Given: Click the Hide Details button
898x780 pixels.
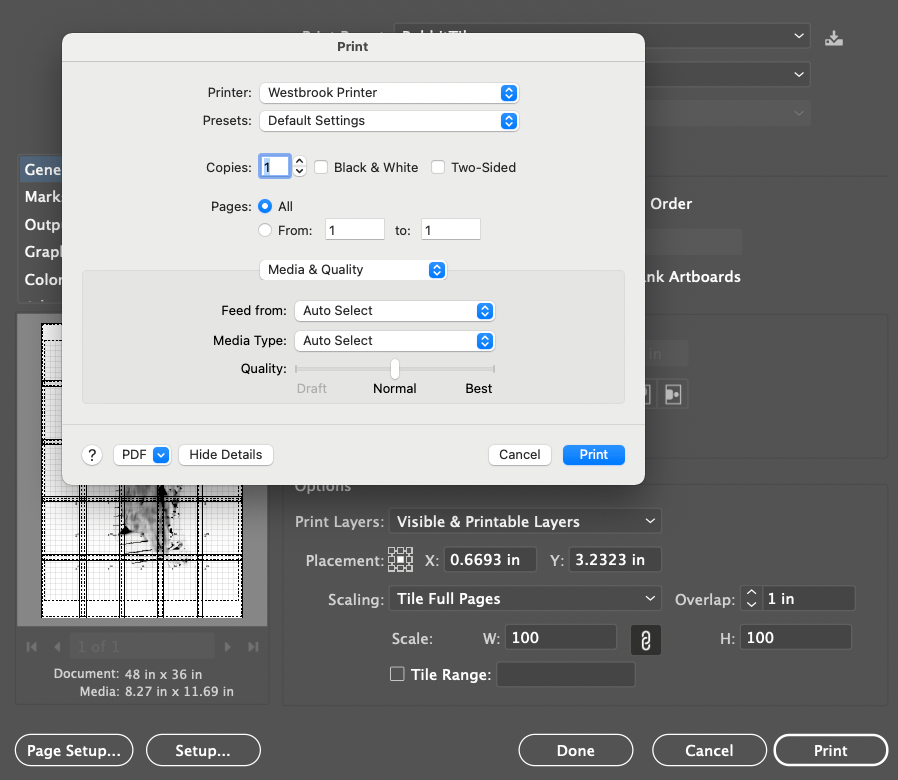Looking at the screenshot, I should [x=225, y=454].
